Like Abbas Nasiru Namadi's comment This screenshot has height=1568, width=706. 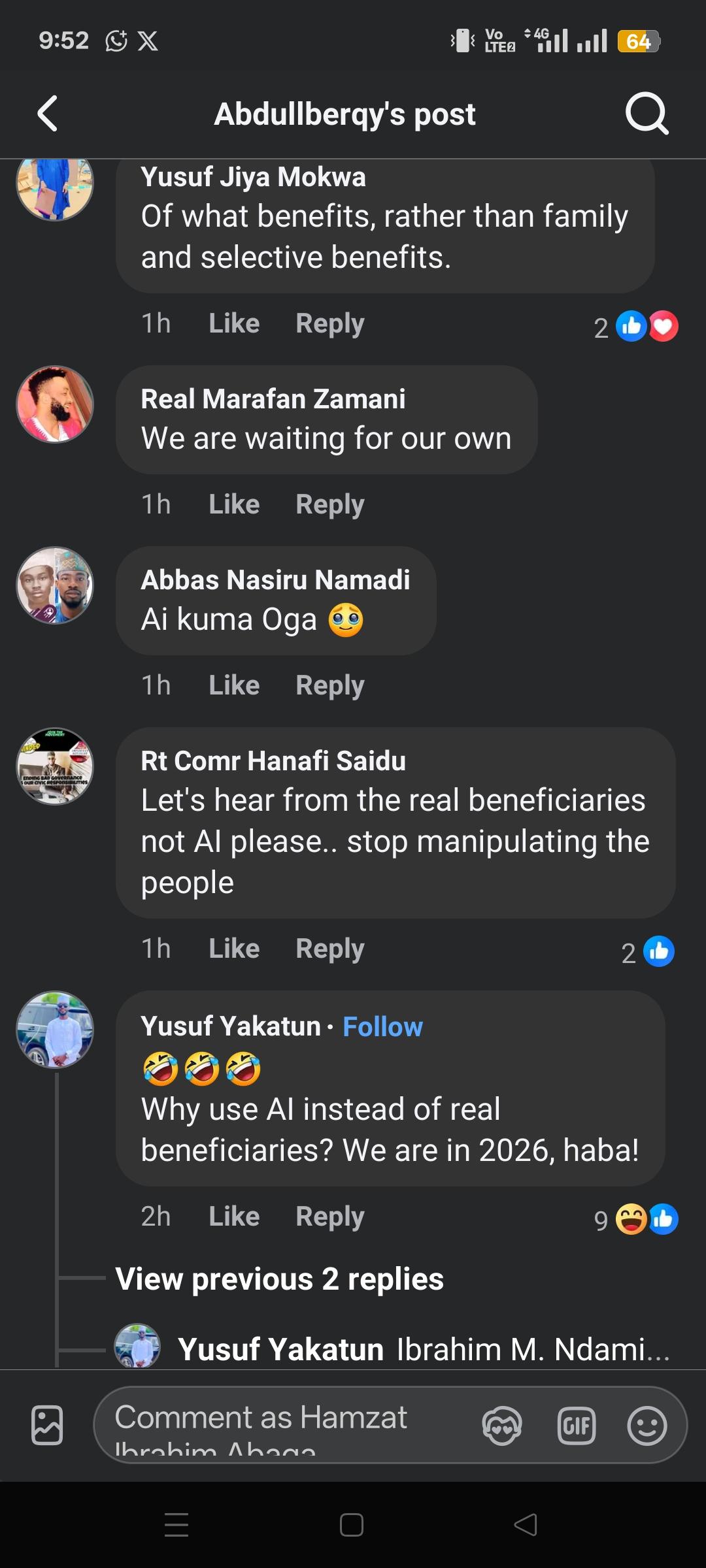234,685
